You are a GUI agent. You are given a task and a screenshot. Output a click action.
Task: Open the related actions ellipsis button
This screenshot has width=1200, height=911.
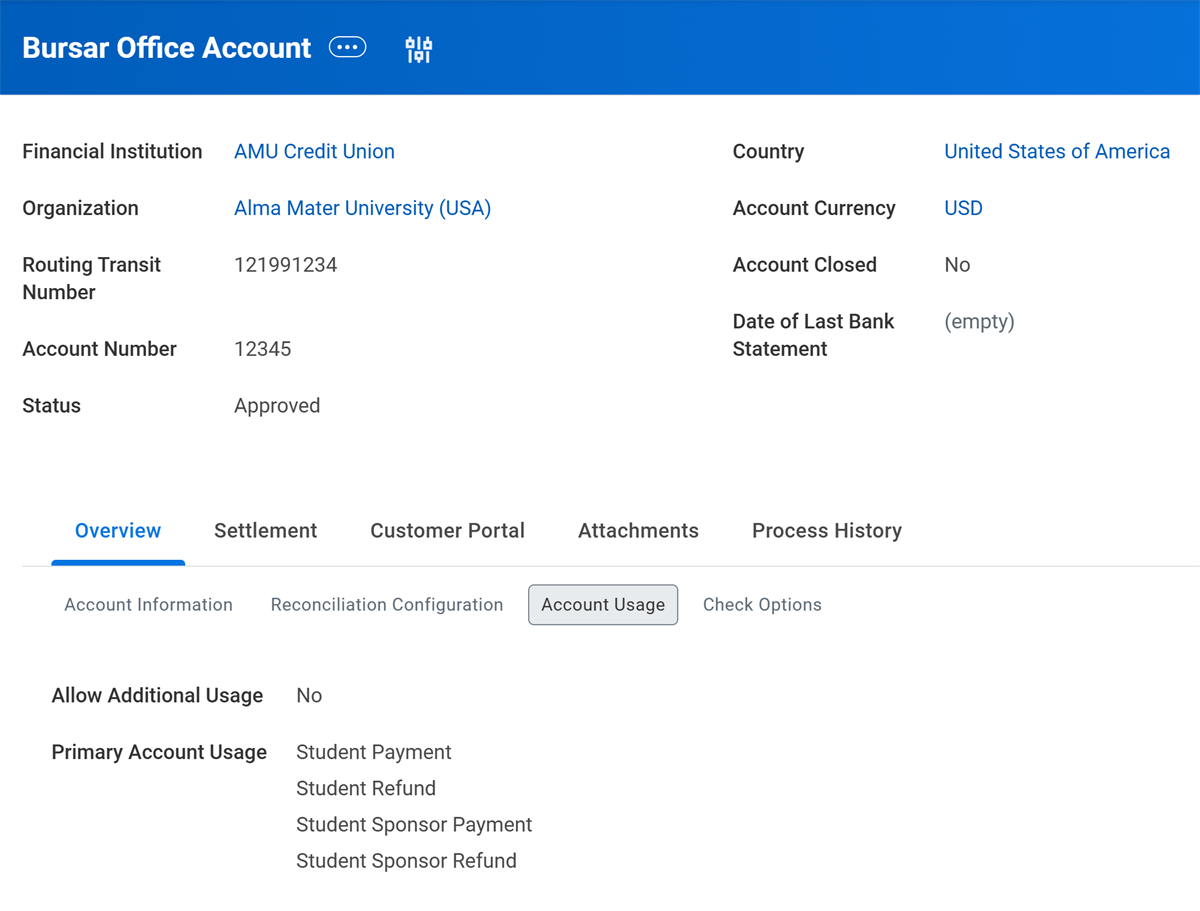coord(348,48)
